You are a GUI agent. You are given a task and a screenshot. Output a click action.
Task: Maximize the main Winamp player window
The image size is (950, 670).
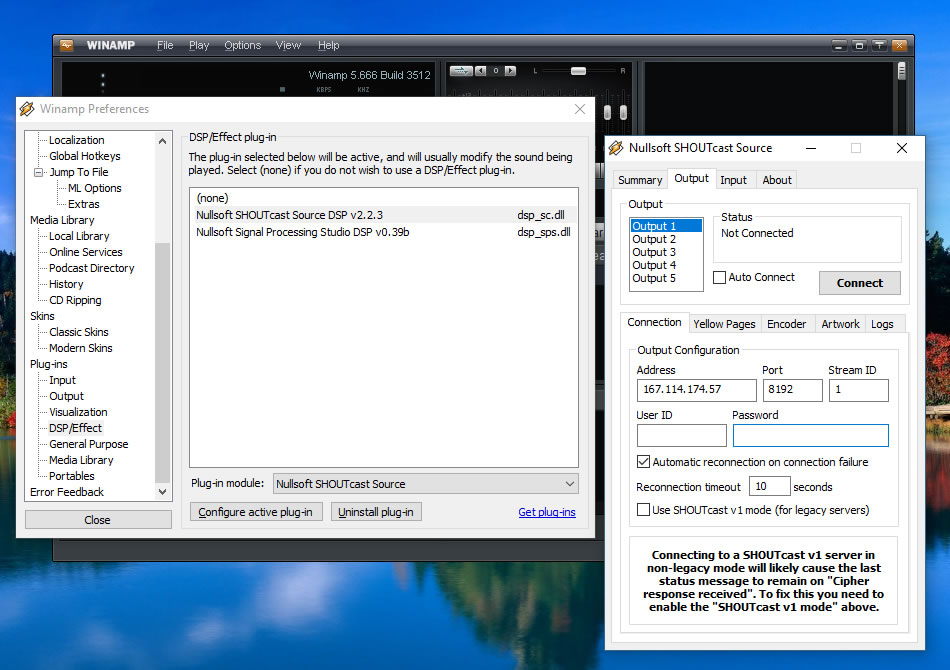coord(859,45)
